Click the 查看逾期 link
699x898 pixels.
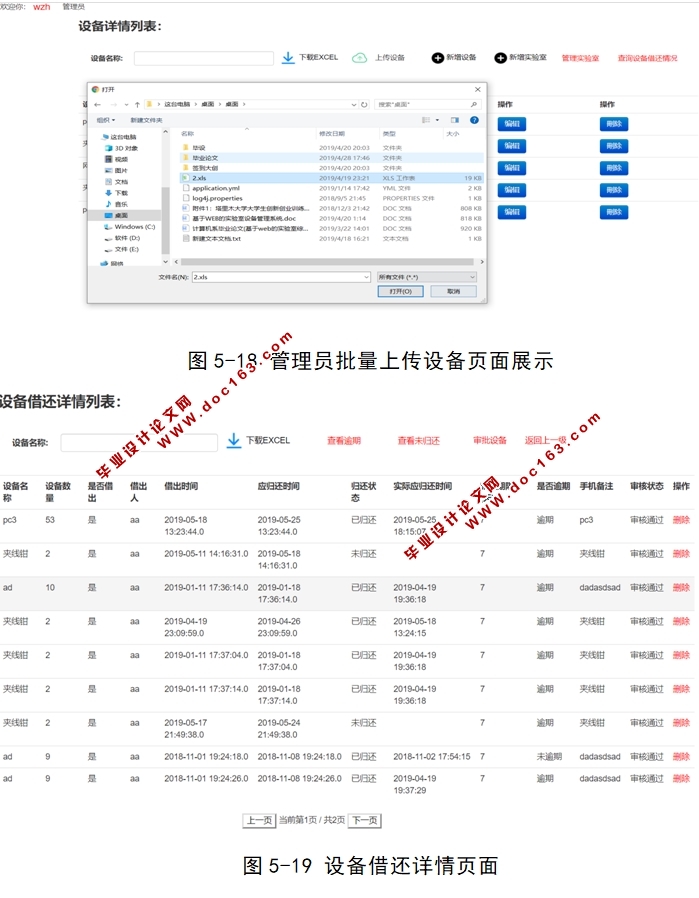(344, 440)
